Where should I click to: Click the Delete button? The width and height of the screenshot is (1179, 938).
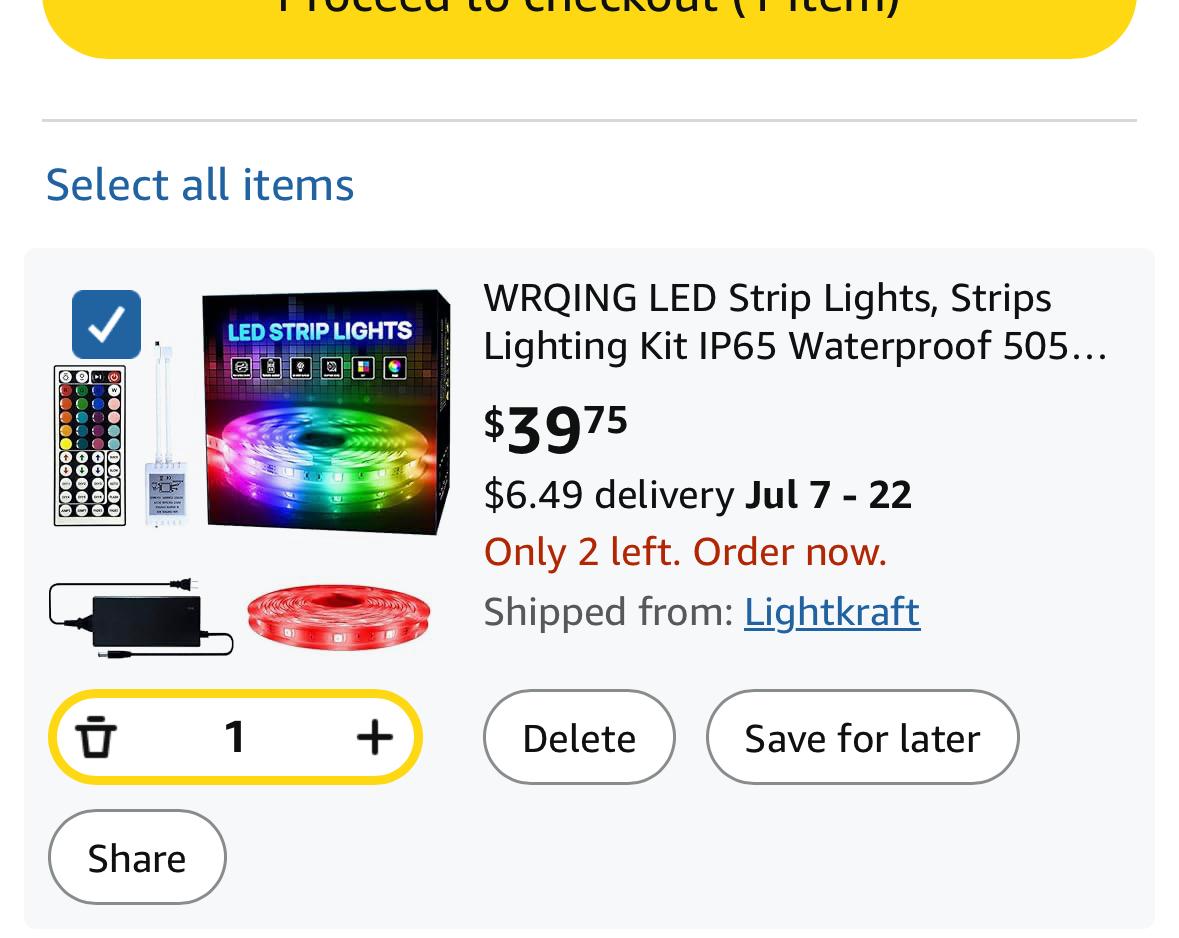click(579, 738)
